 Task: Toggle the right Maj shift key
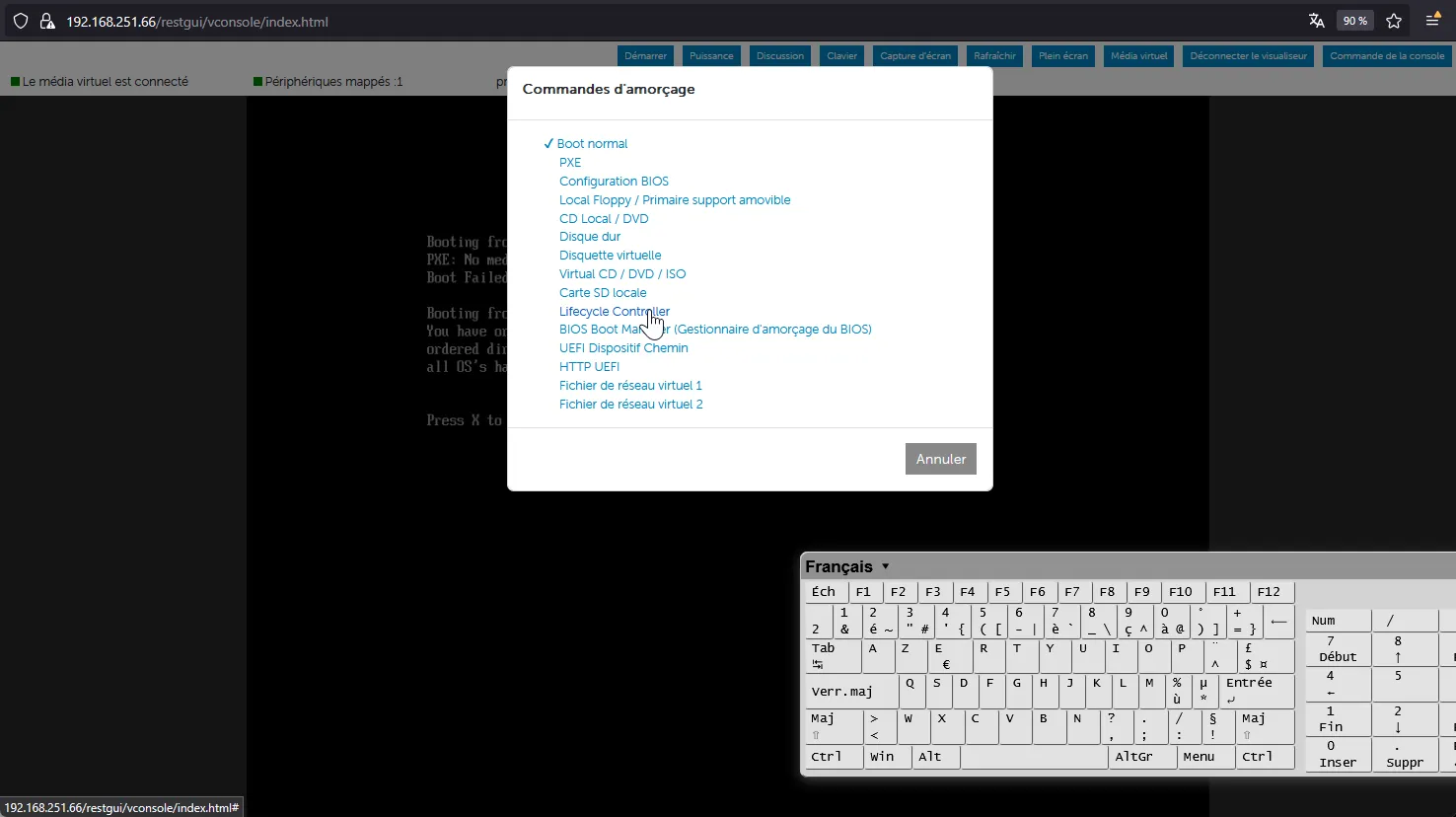point(1267,727)
